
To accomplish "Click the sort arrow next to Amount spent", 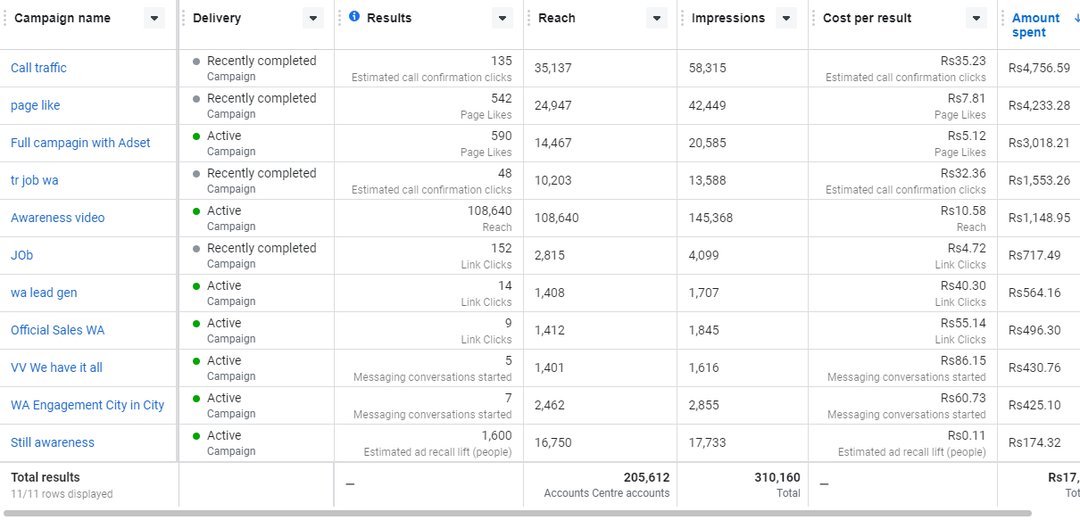I will 1077,19.
